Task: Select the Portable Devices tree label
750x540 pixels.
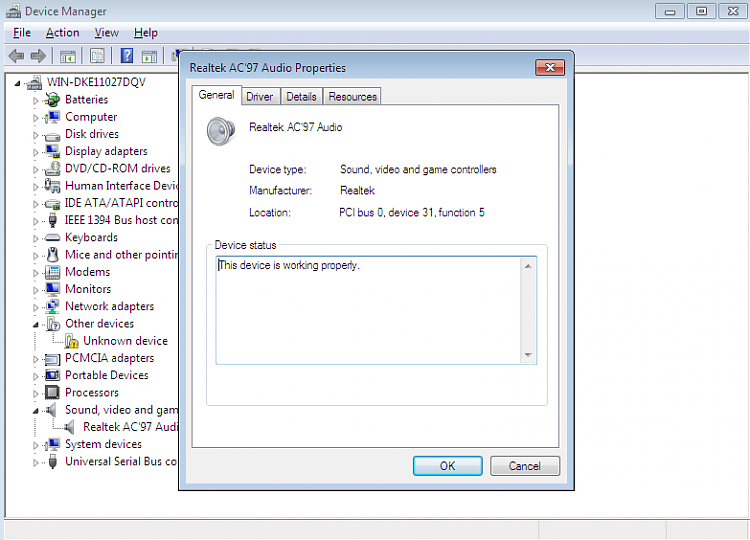Action: coord(107,375)
